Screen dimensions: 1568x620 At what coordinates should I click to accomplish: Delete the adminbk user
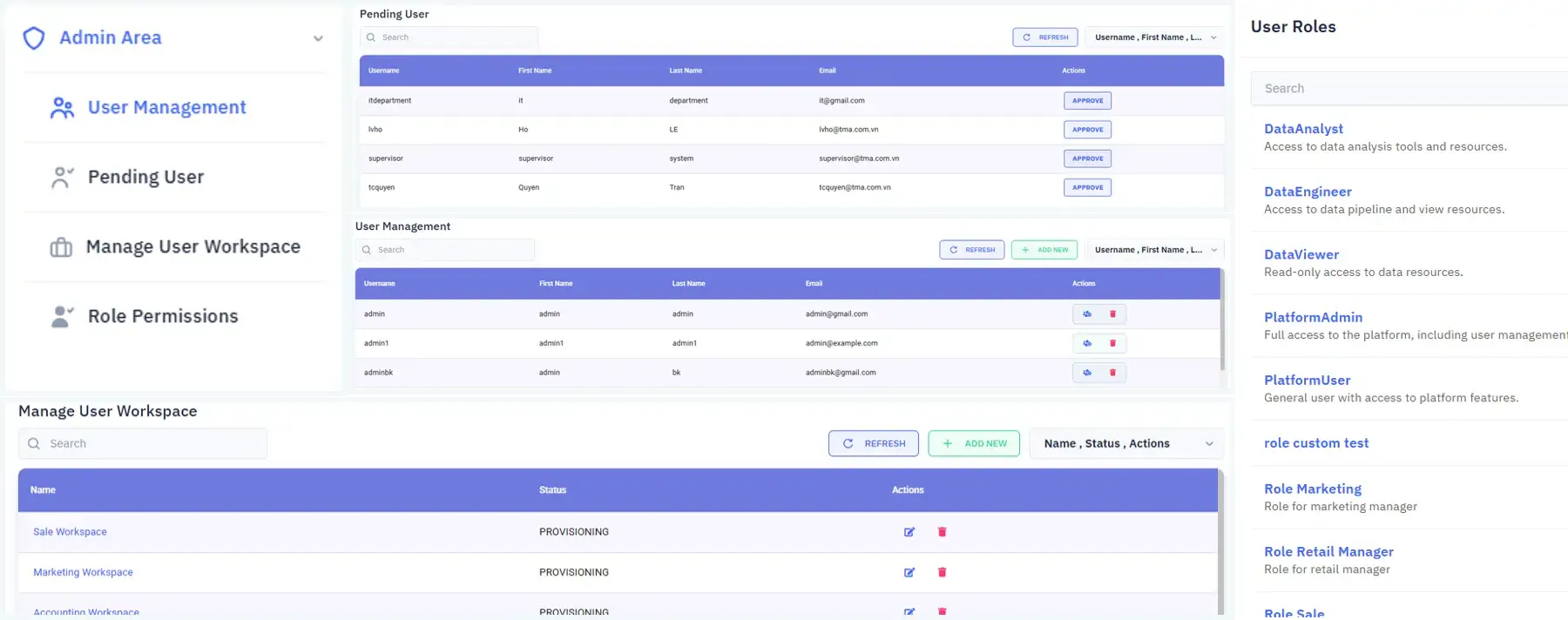click(x=1112, y=373)
